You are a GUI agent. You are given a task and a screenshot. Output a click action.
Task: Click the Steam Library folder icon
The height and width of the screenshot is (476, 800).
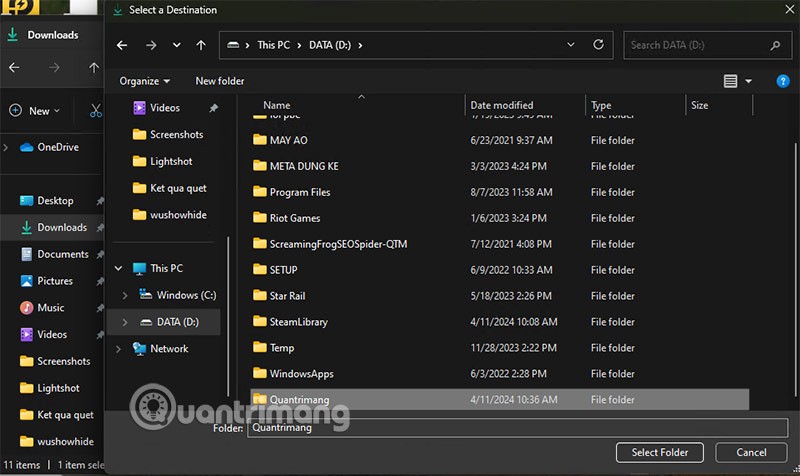pos(259,322)
